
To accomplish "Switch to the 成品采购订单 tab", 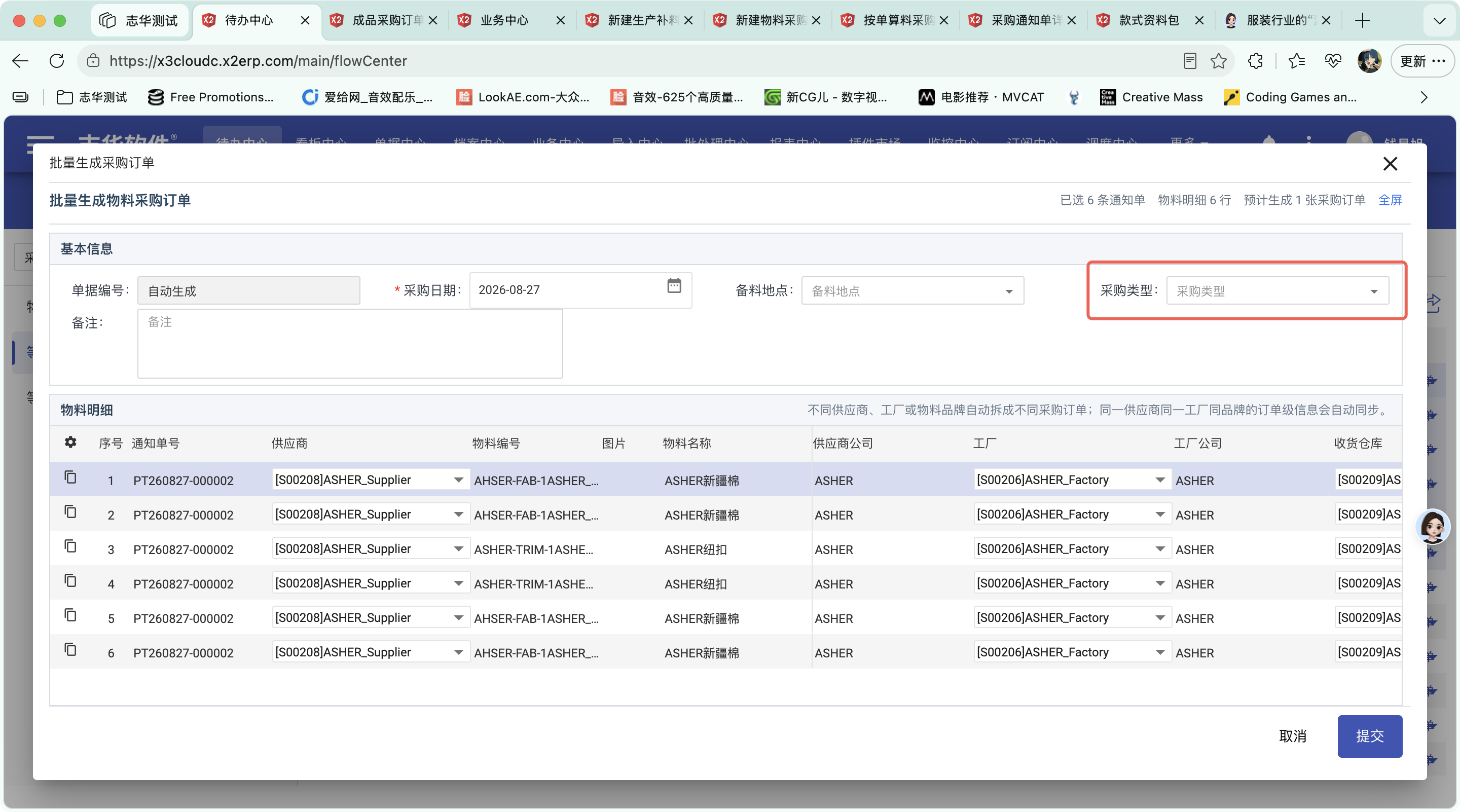I will coord(384,20).
